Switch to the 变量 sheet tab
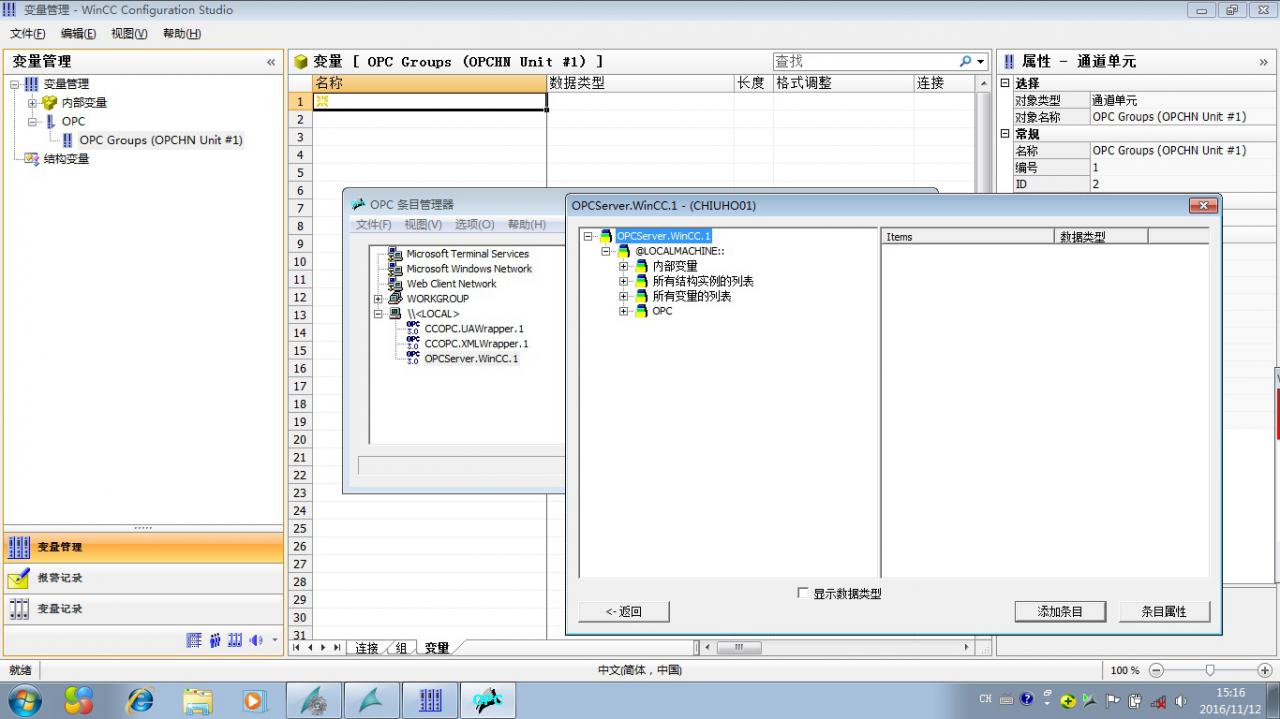This screenshot has width=1280, height=719. [437, 648]
